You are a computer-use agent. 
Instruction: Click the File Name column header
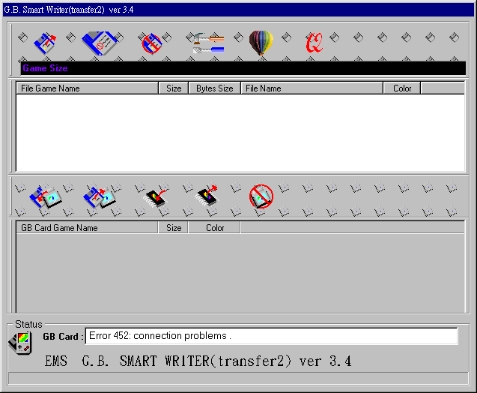[x=312, y=89]
